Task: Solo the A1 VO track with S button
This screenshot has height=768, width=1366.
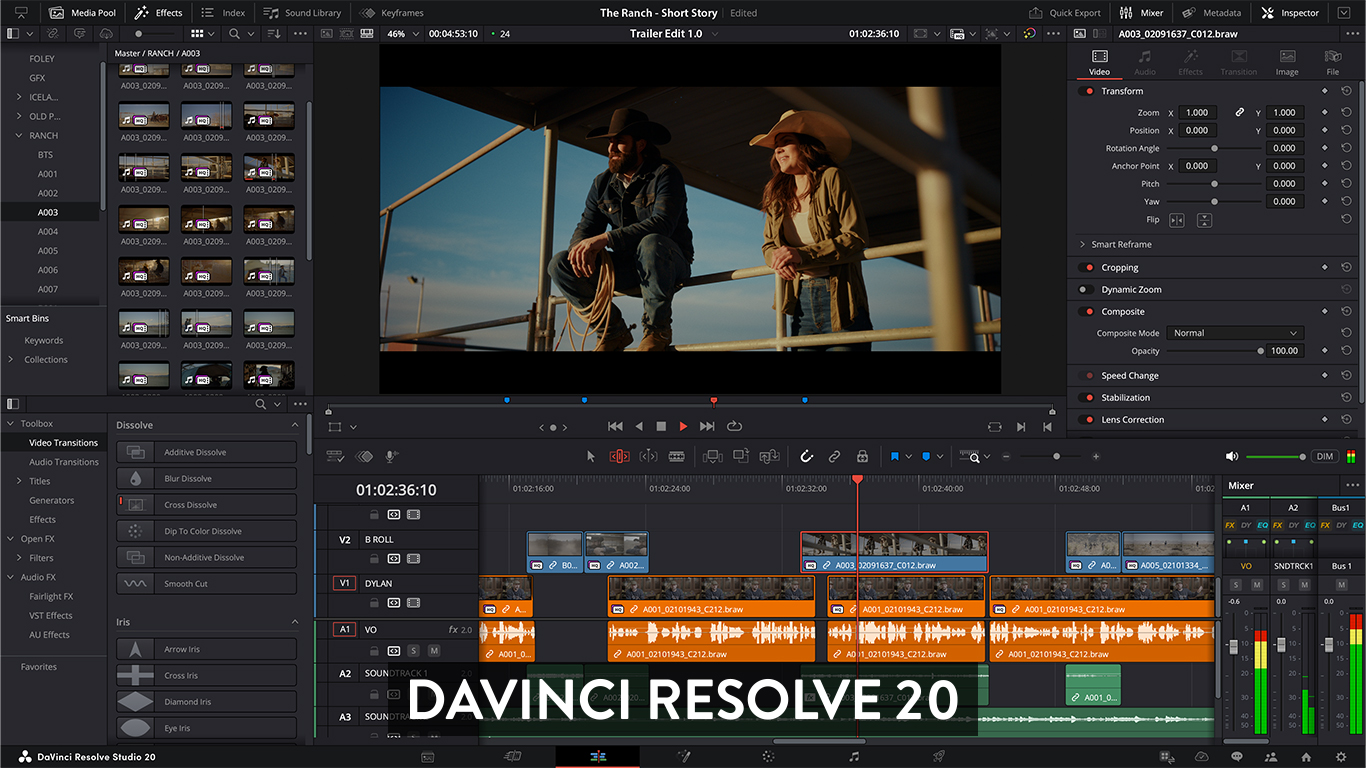Action: [413, 651]
